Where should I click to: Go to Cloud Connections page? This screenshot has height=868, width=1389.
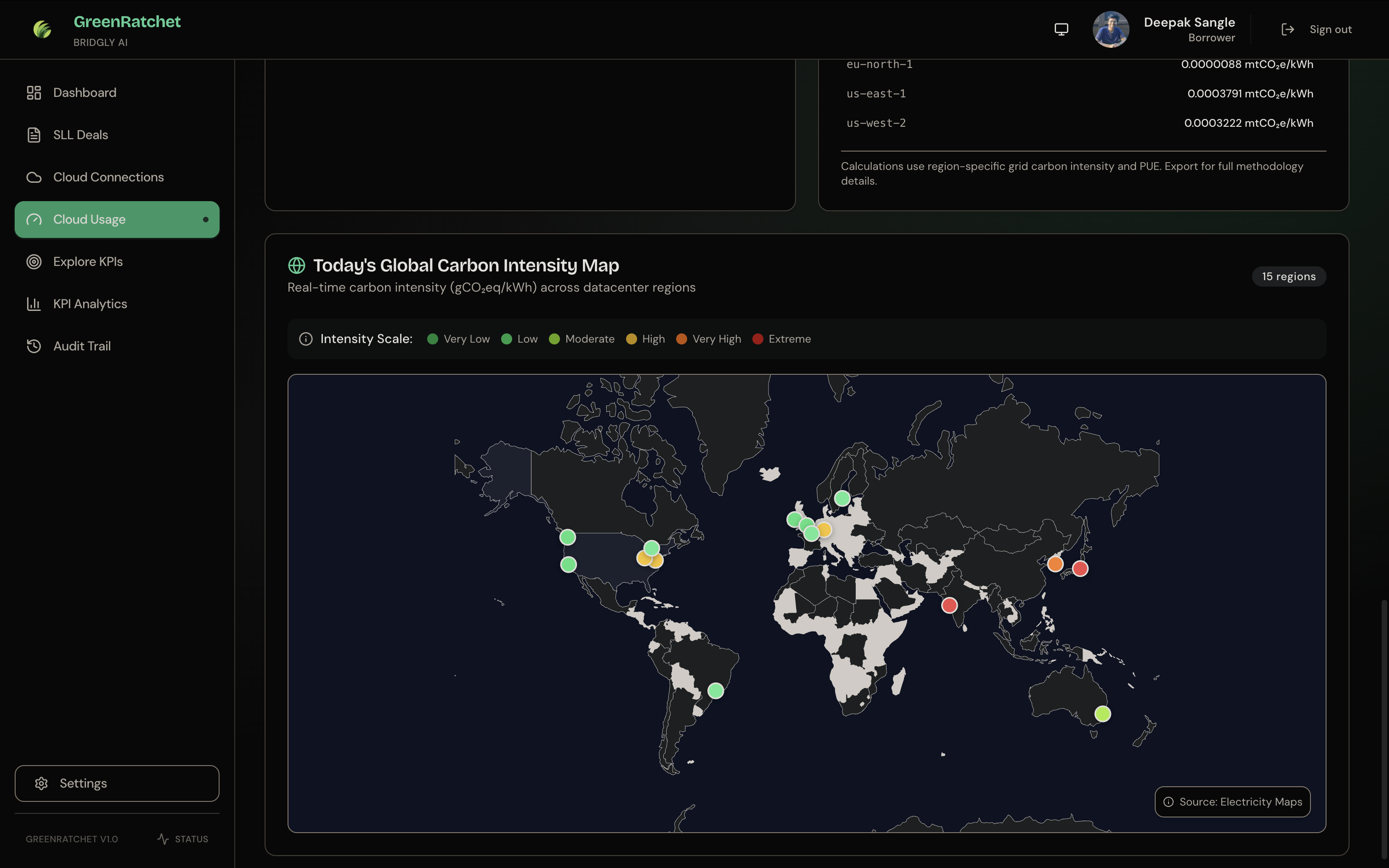pos(108,177)
